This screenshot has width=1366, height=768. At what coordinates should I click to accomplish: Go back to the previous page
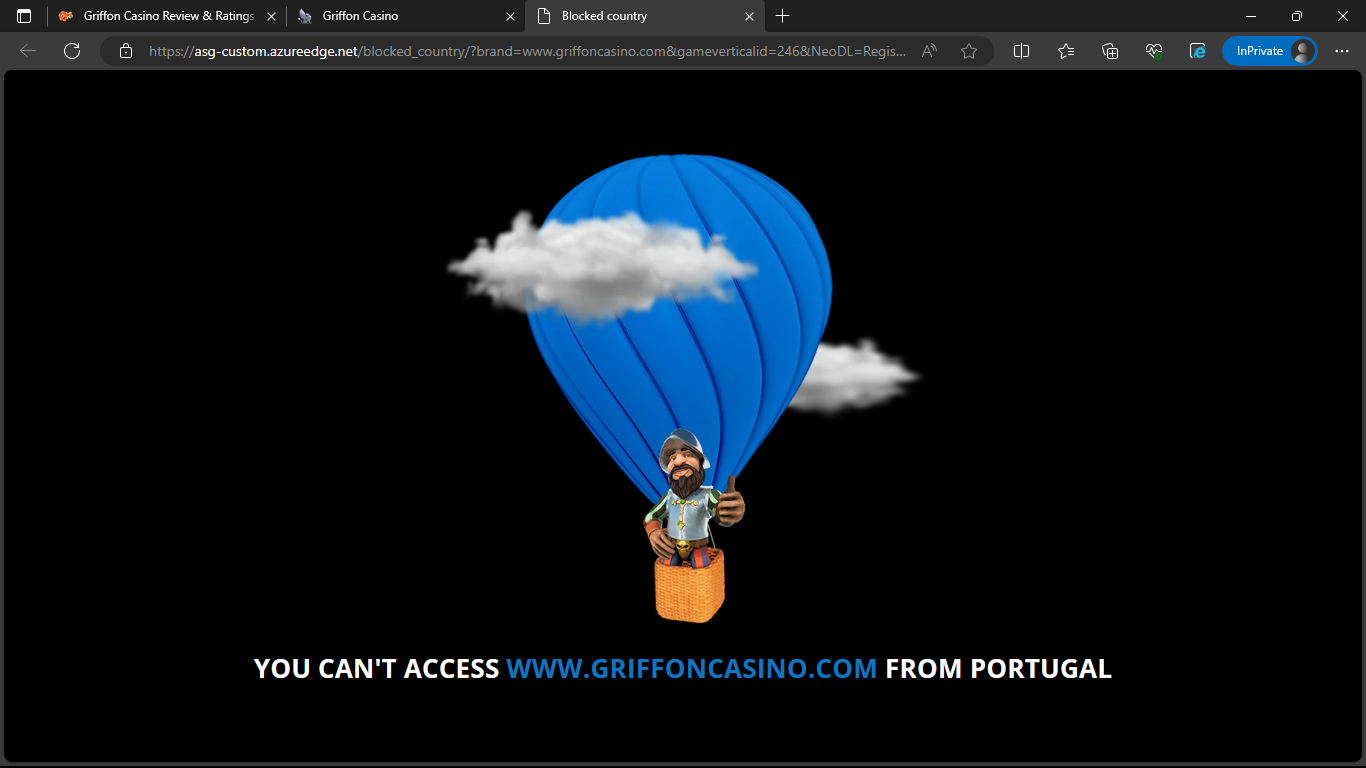click(x=28, y=51)
